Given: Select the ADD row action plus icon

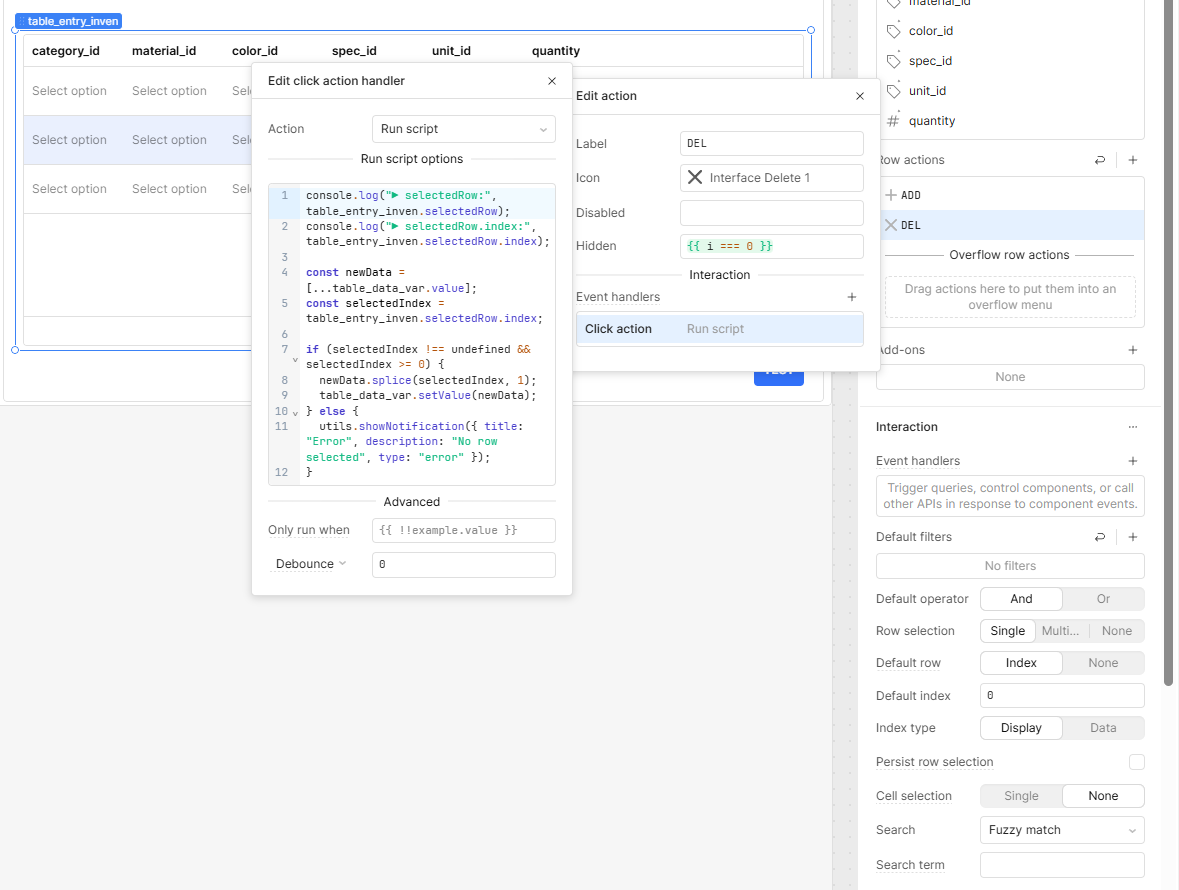Looking at the screenshot, I should click(x=891, y=195).
